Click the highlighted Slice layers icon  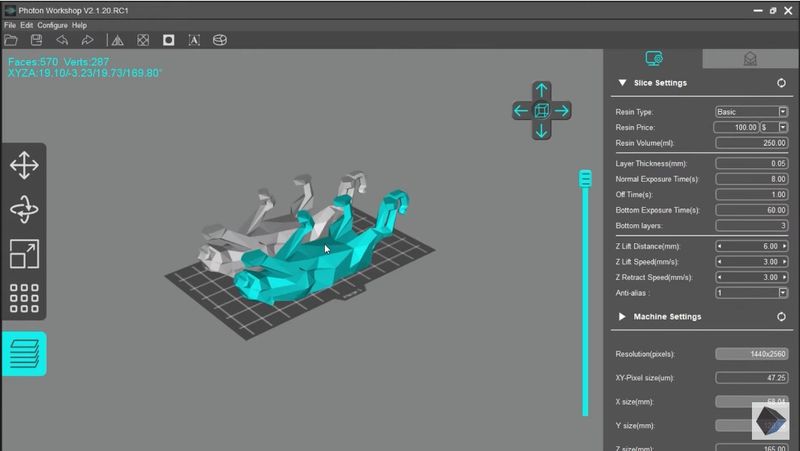click(24, 354)
